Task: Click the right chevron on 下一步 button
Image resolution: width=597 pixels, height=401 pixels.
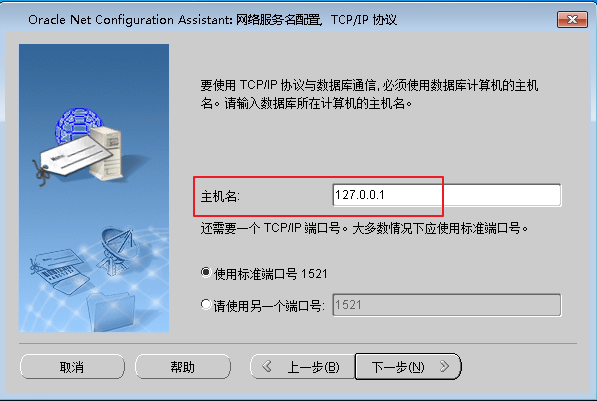Action: (444, 366)
